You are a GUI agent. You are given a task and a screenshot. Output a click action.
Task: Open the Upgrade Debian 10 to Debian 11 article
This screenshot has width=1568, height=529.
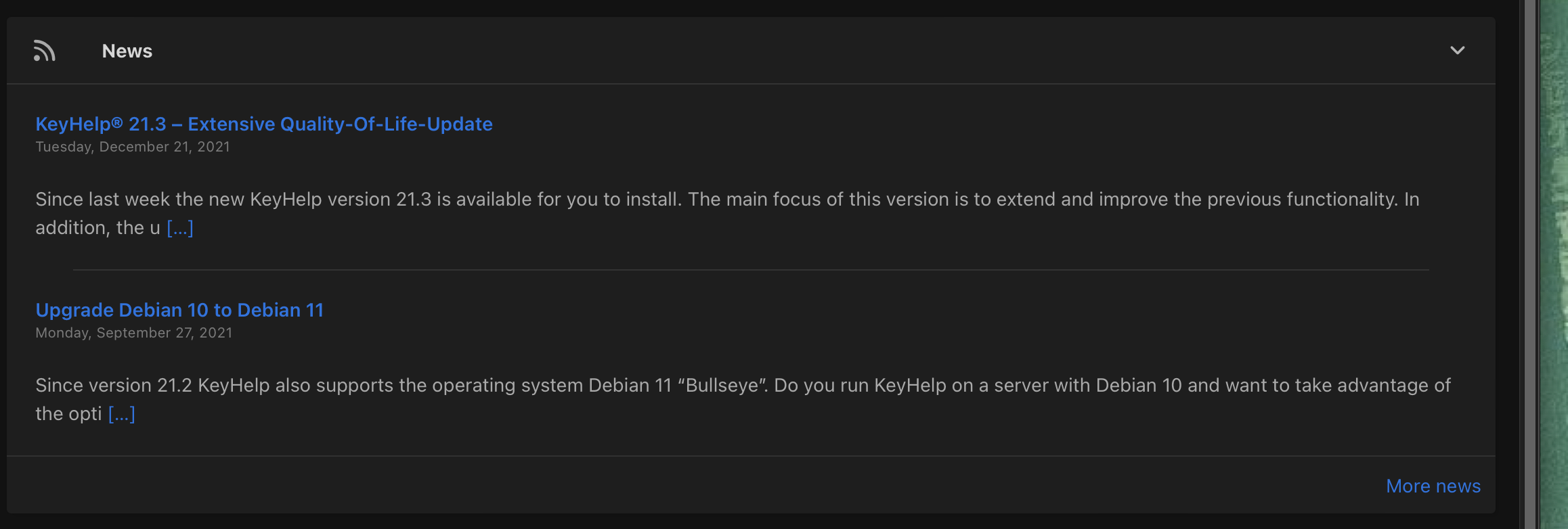[x=179, y=310]
